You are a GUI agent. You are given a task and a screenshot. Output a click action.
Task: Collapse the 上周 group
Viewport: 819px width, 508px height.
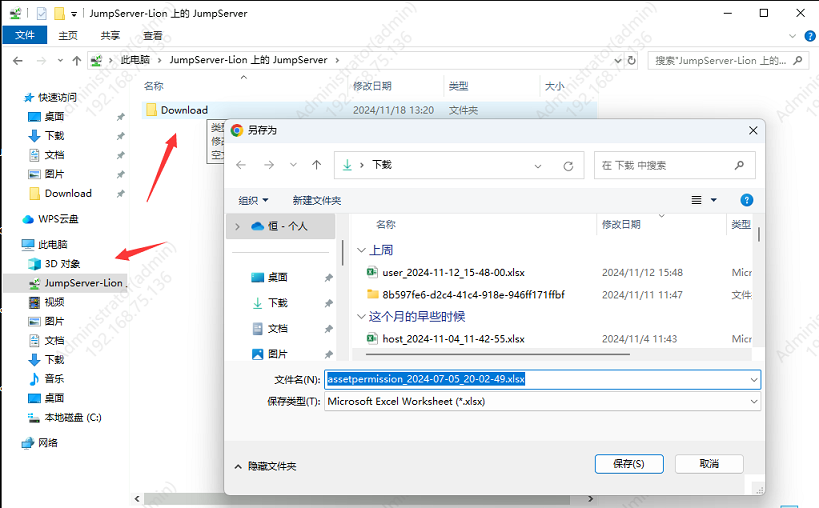(x=361, y=250)
